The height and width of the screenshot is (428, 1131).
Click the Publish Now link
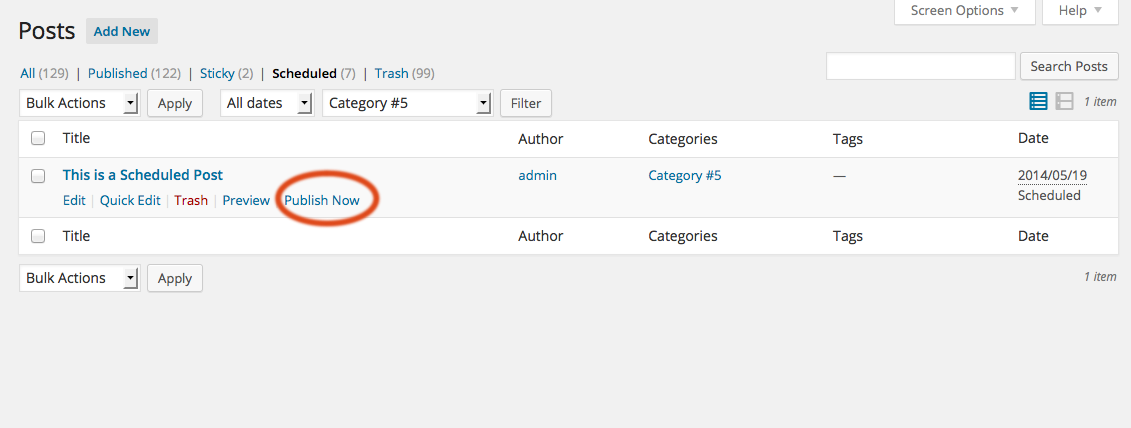point(322,201)
